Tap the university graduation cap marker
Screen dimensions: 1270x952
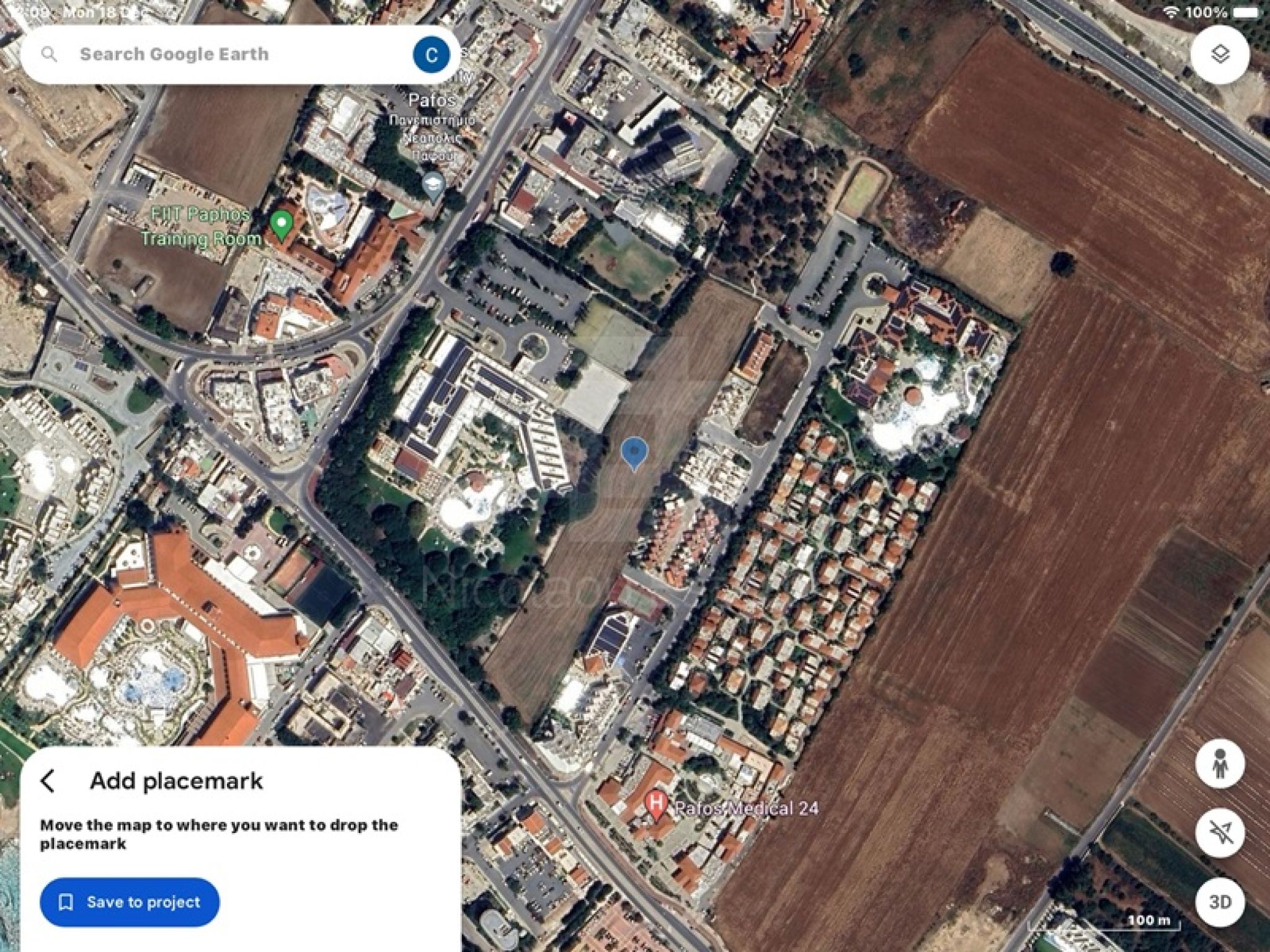tap(433, 184)
